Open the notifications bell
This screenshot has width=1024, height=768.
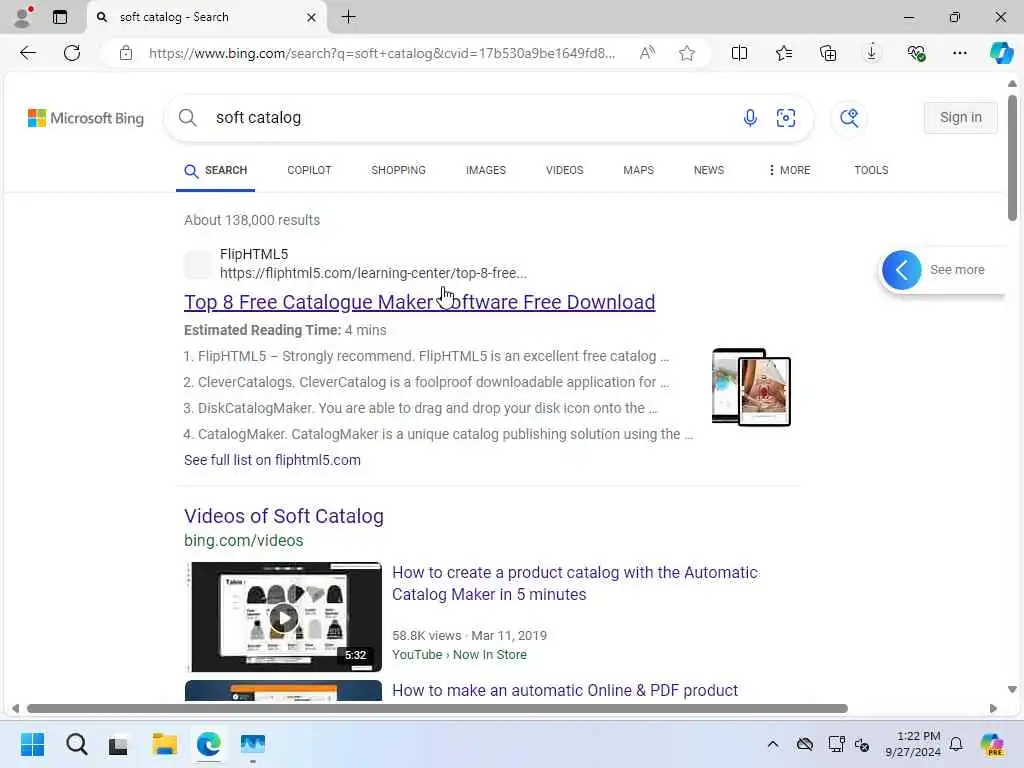point(956,744)
